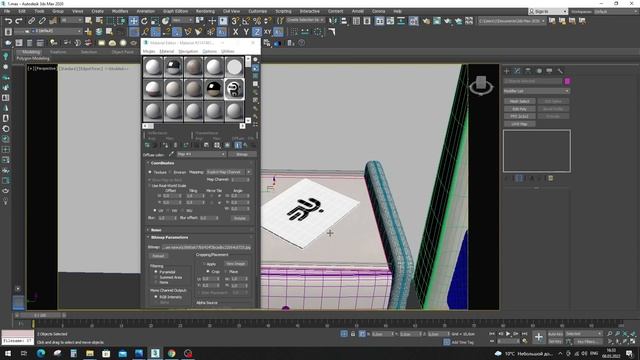Open the Create tab plus icon in command panel

[507, 71]
